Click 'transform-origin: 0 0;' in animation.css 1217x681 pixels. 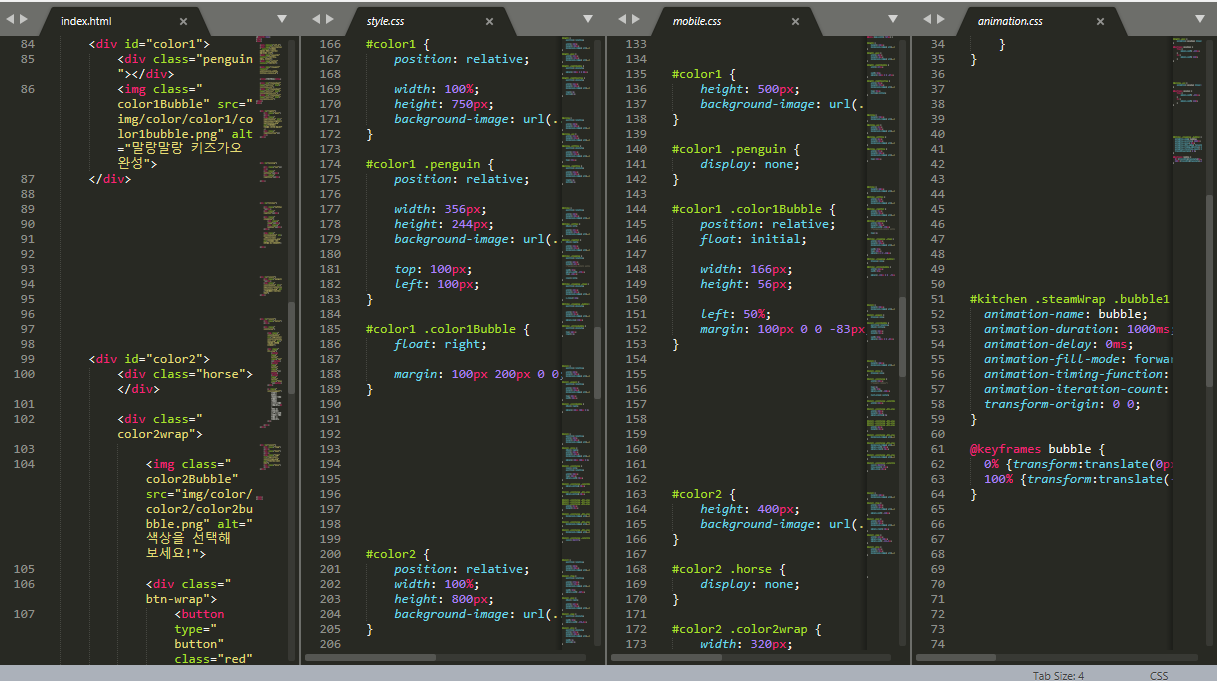coord(1062,404)
